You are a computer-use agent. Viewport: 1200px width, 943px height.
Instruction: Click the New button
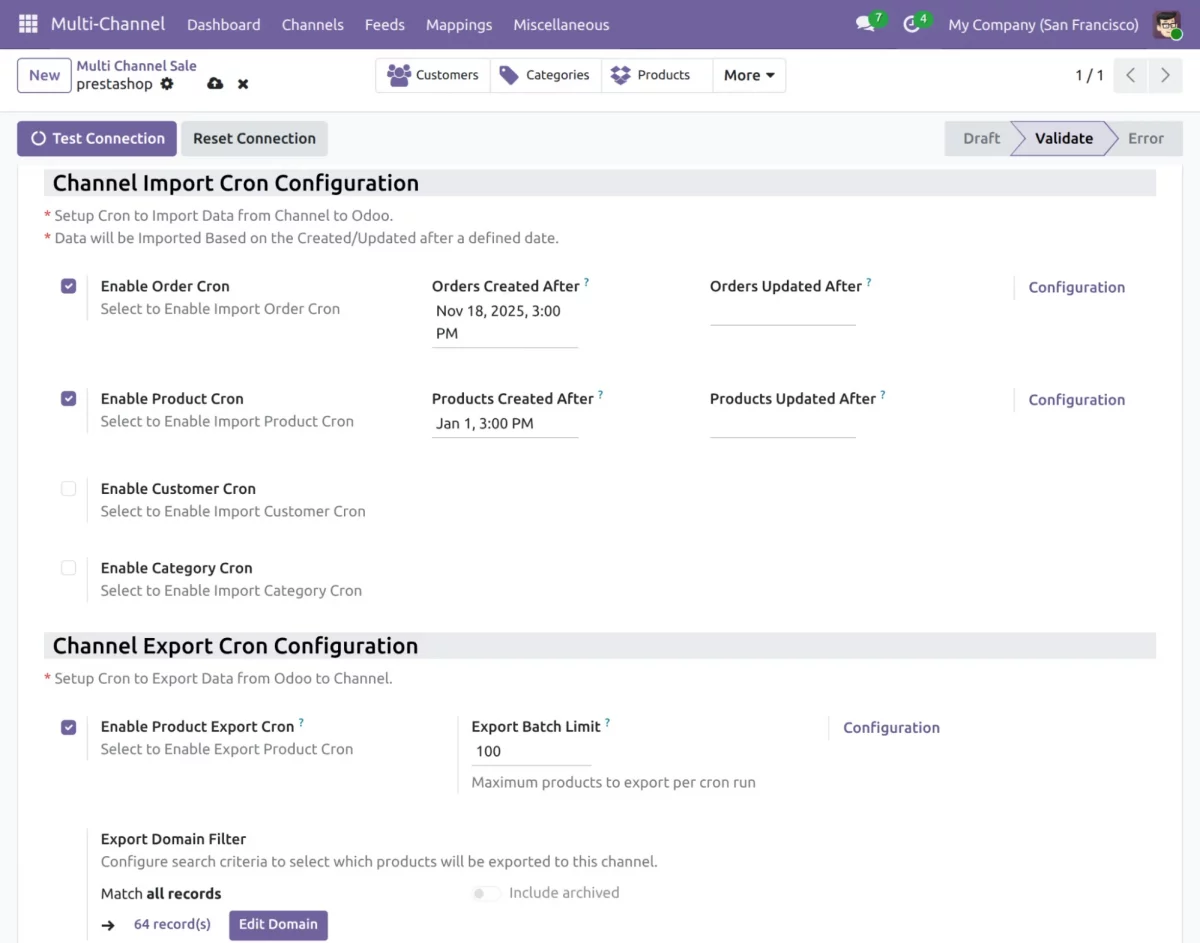(x=44, y=75)
